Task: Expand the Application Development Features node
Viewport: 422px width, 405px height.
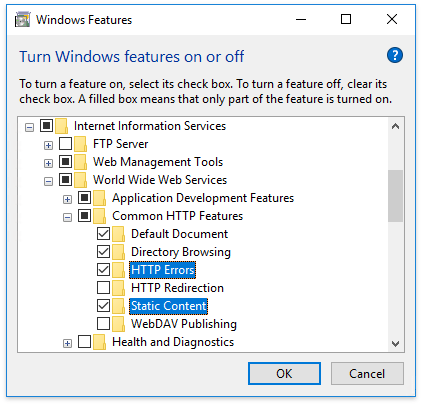Action: [x=67, y=199]
